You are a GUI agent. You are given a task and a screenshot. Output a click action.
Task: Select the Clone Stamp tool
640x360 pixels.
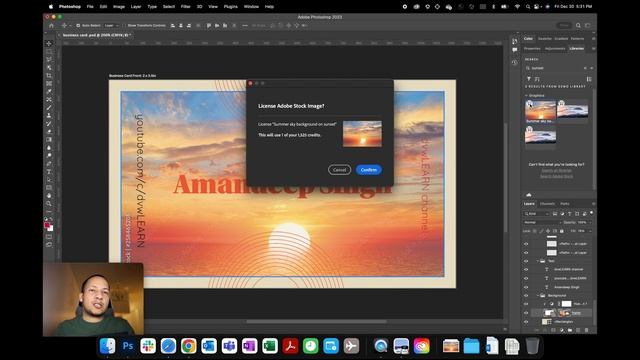[49, 116]
